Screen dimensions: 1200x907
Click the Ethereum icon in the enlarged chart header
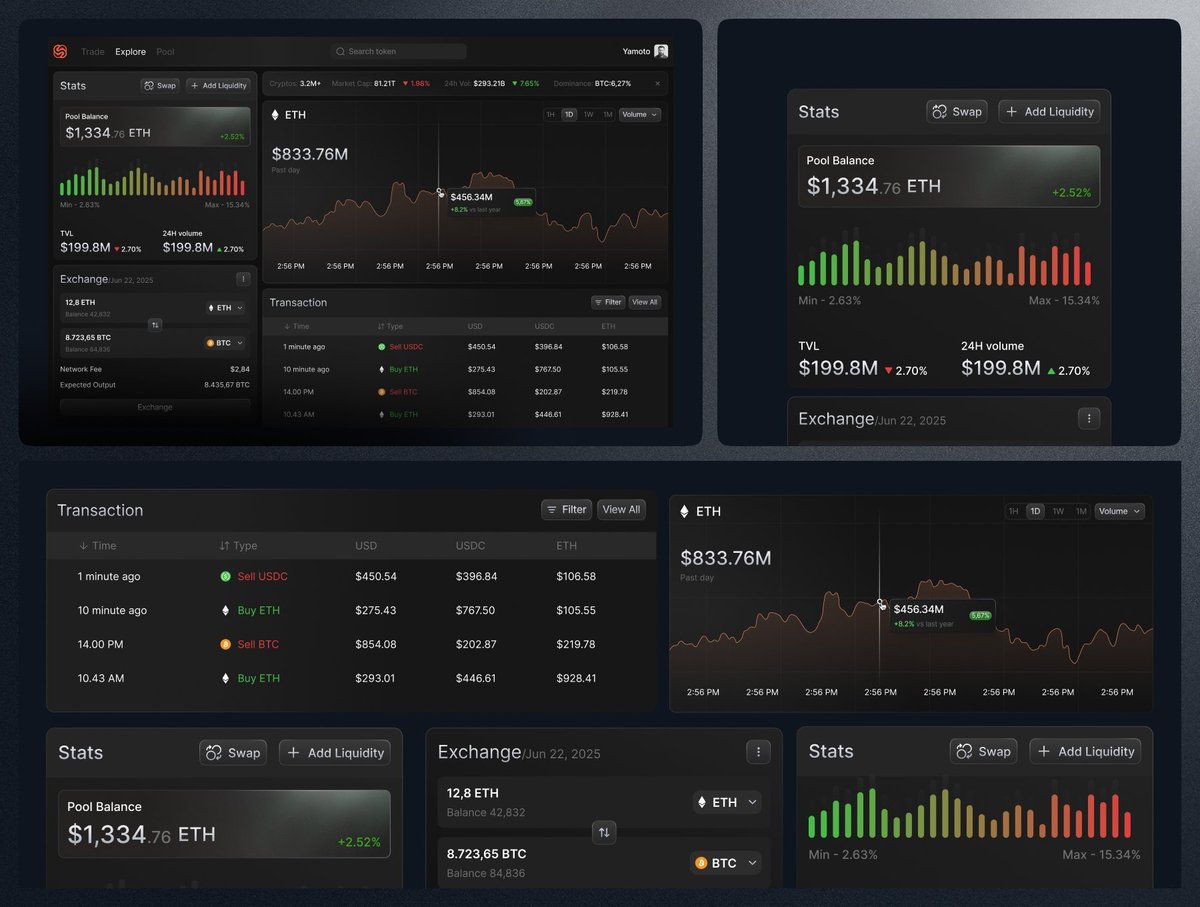coord(684,511)
